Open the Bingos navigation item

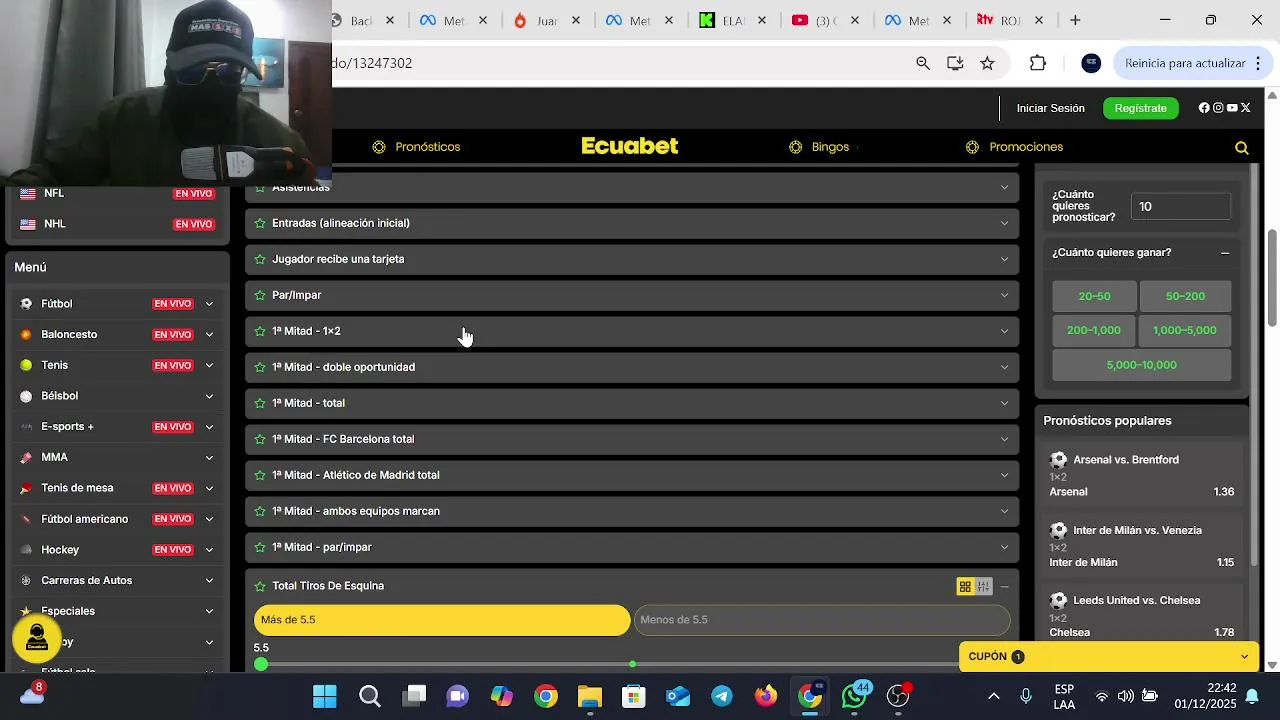830,147
